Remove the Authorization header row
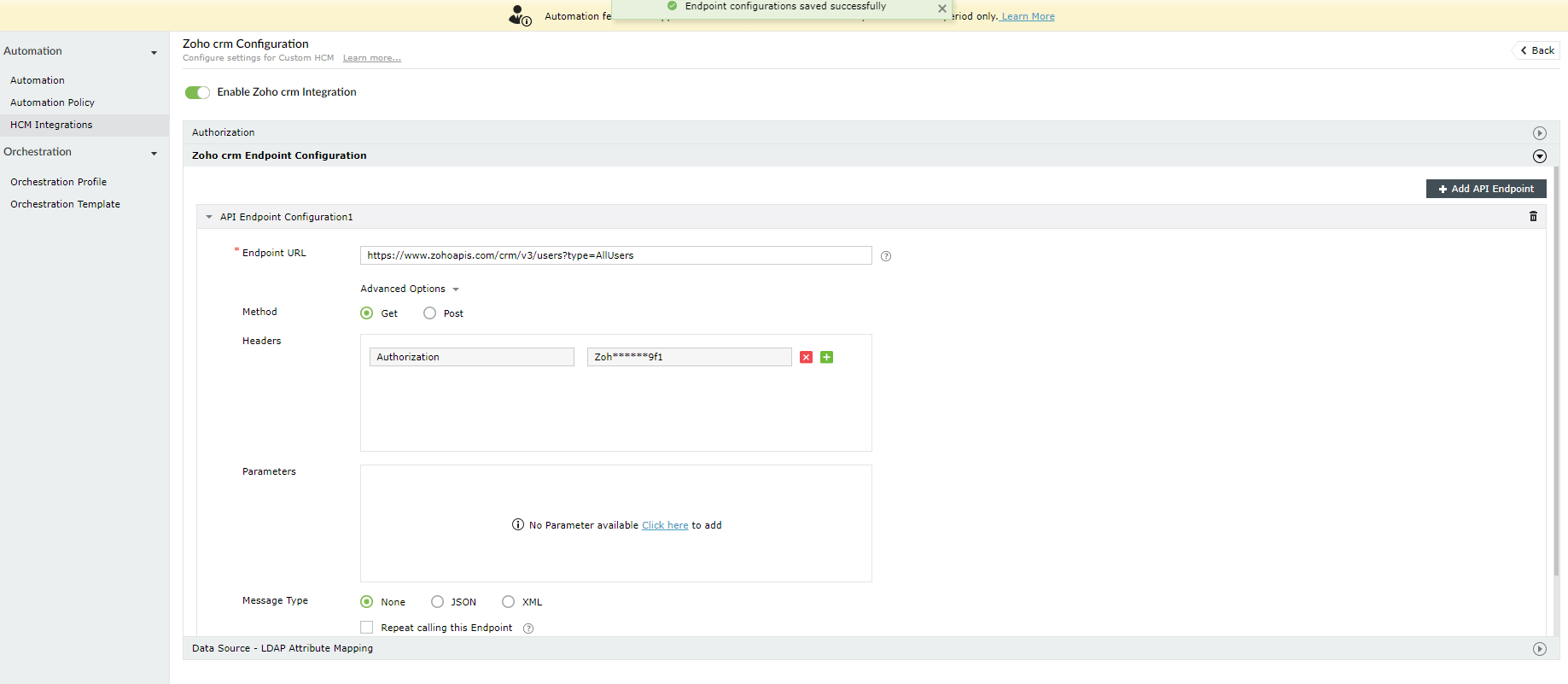Image resolution: width=1568 pixels, height=684 pixels. click(806, 357)
